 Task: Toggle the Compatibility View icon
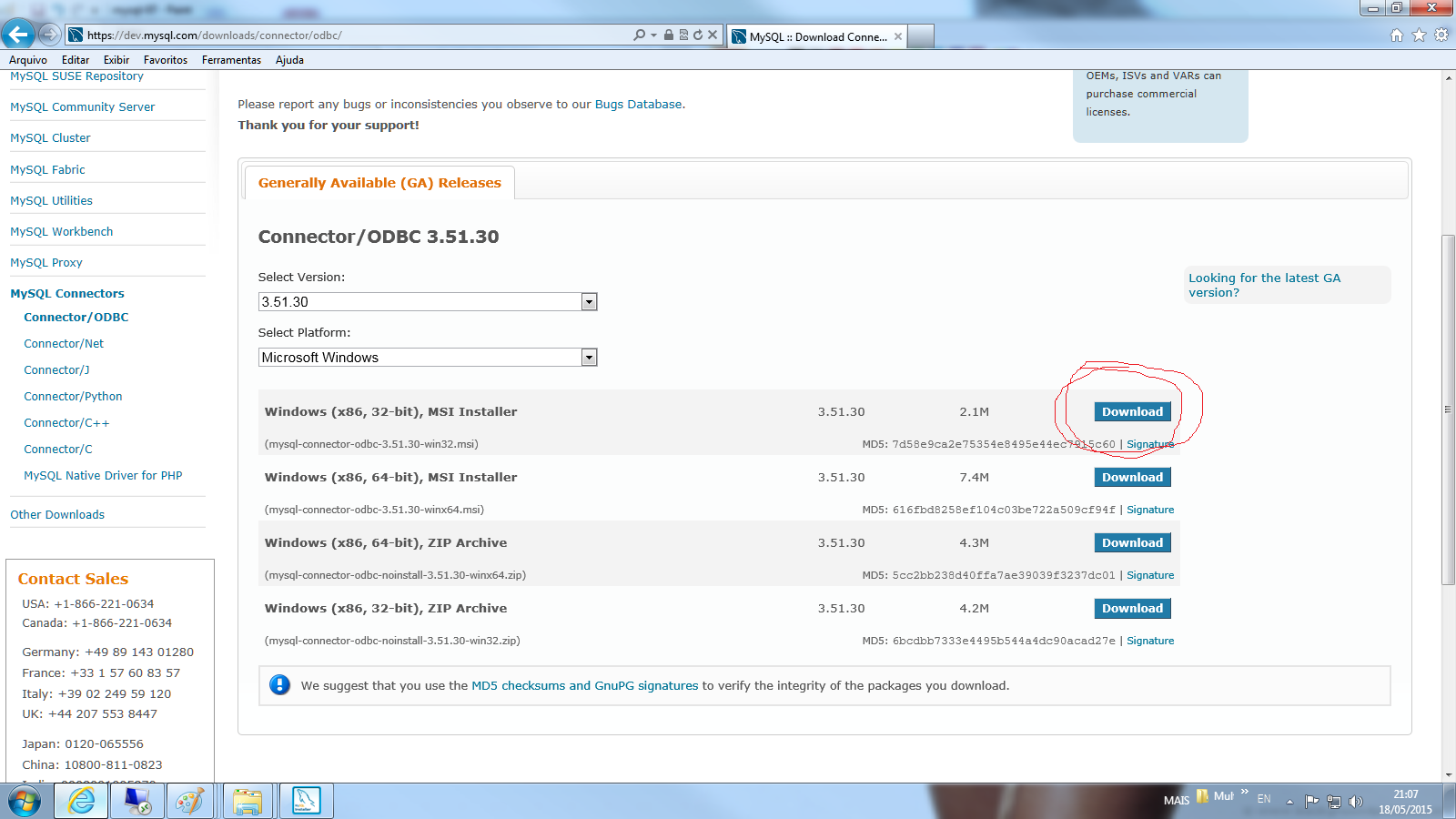tap(683, 35)
